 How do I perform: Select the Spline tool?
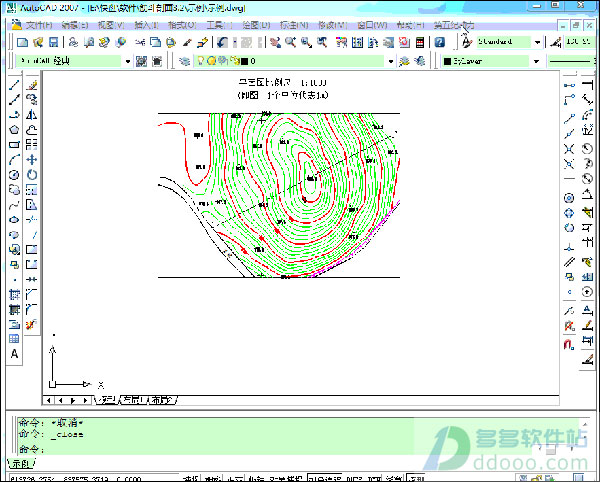tap(14, 205)
